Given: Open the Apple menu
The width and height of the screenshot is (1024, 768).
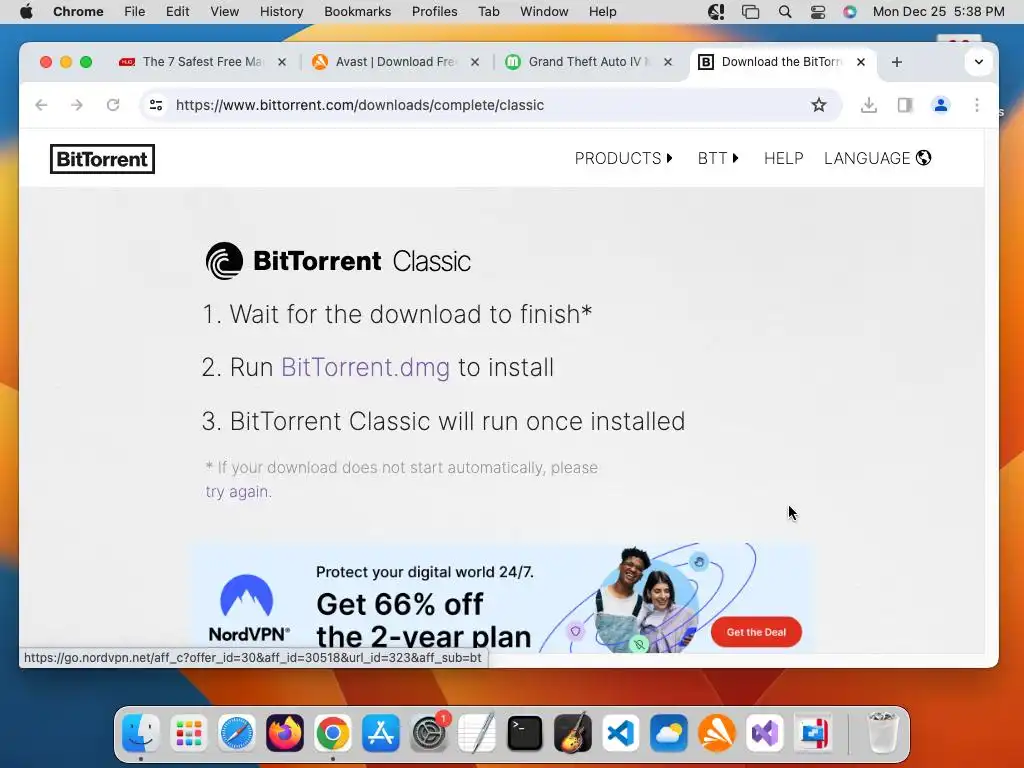Looking at the screenshot, I should (x=26, y=12).
